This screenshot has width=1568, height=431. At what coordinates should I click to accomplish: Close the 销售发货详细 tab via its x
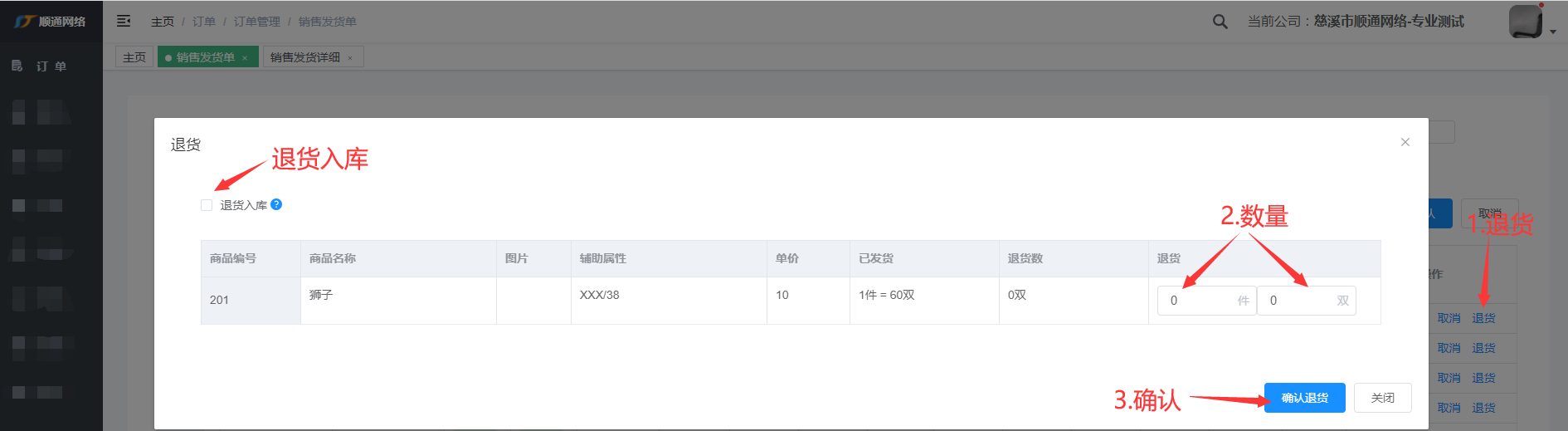tap(350, 58)
